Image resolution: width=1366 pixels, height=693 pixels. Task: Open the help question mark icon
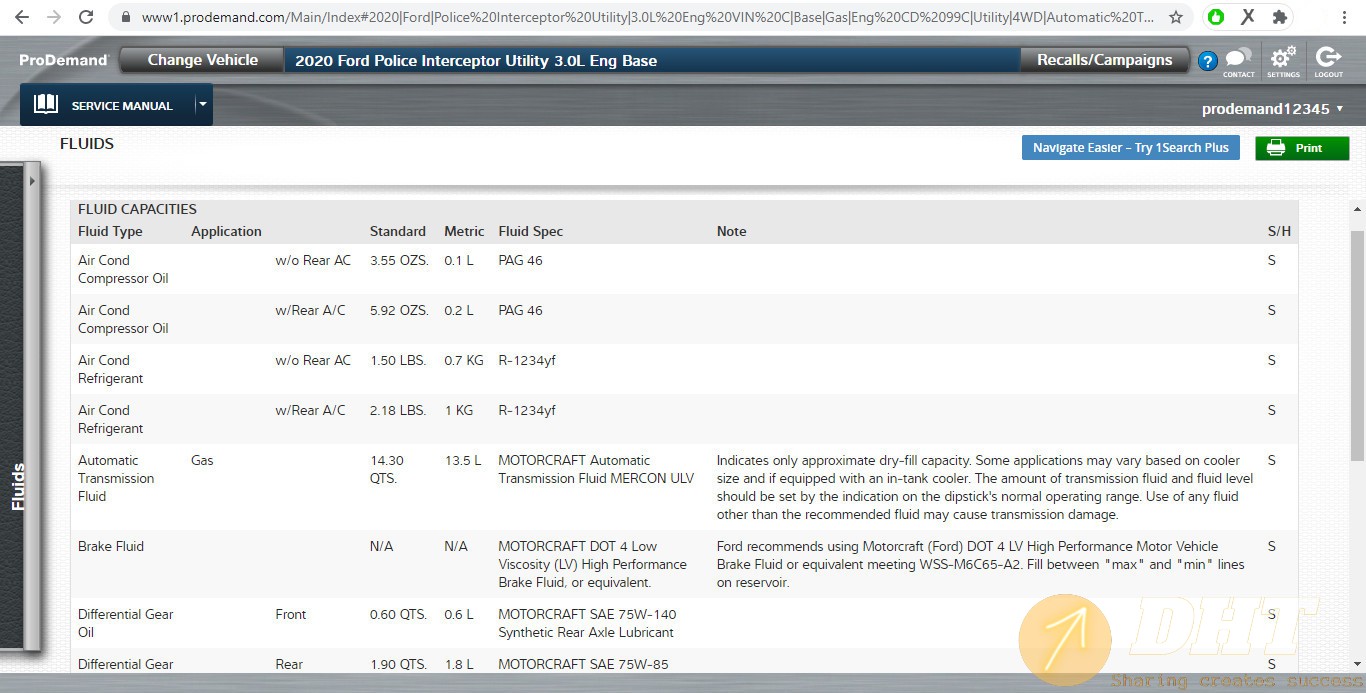[1207, 61]
